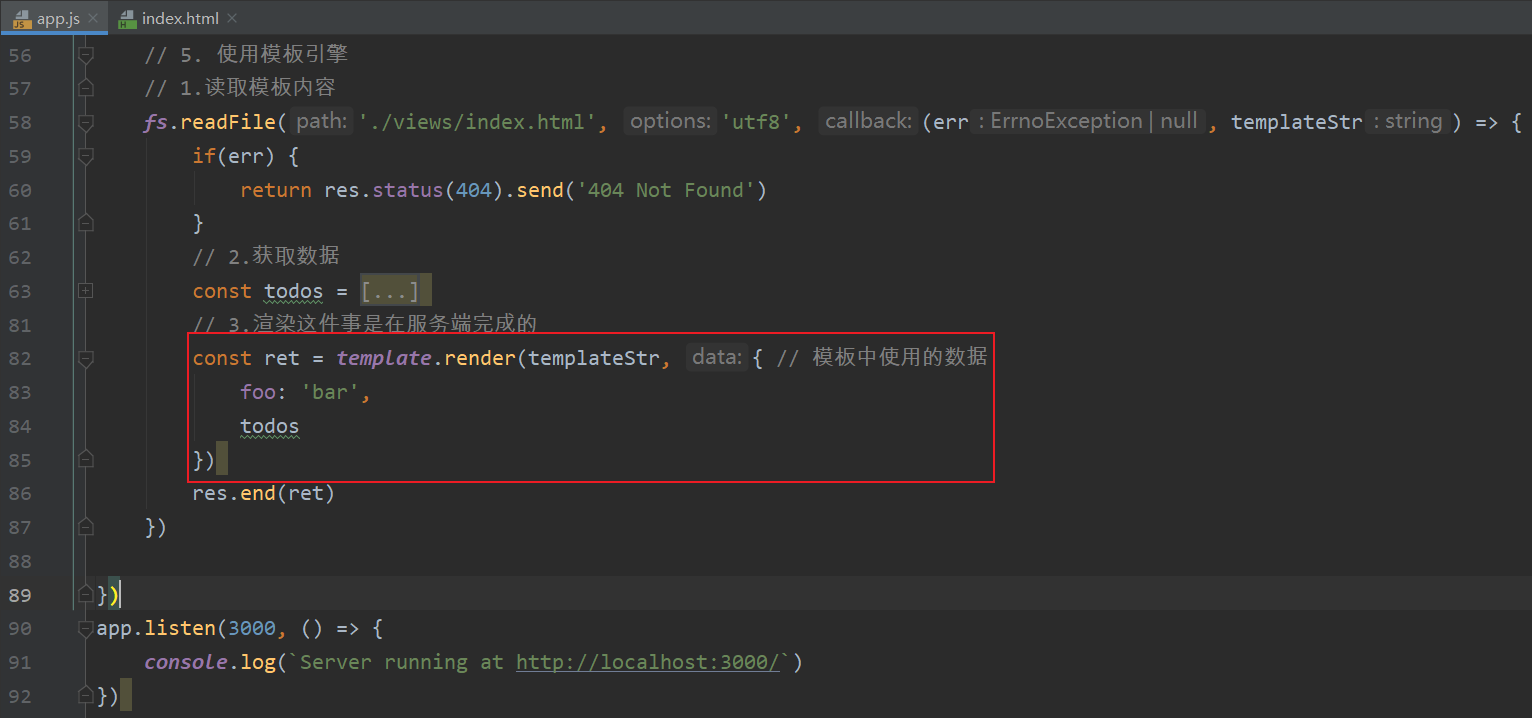
Task: Click the 'callback:' inlay hint
Action: pyautogui.click(x=868, y=121)
